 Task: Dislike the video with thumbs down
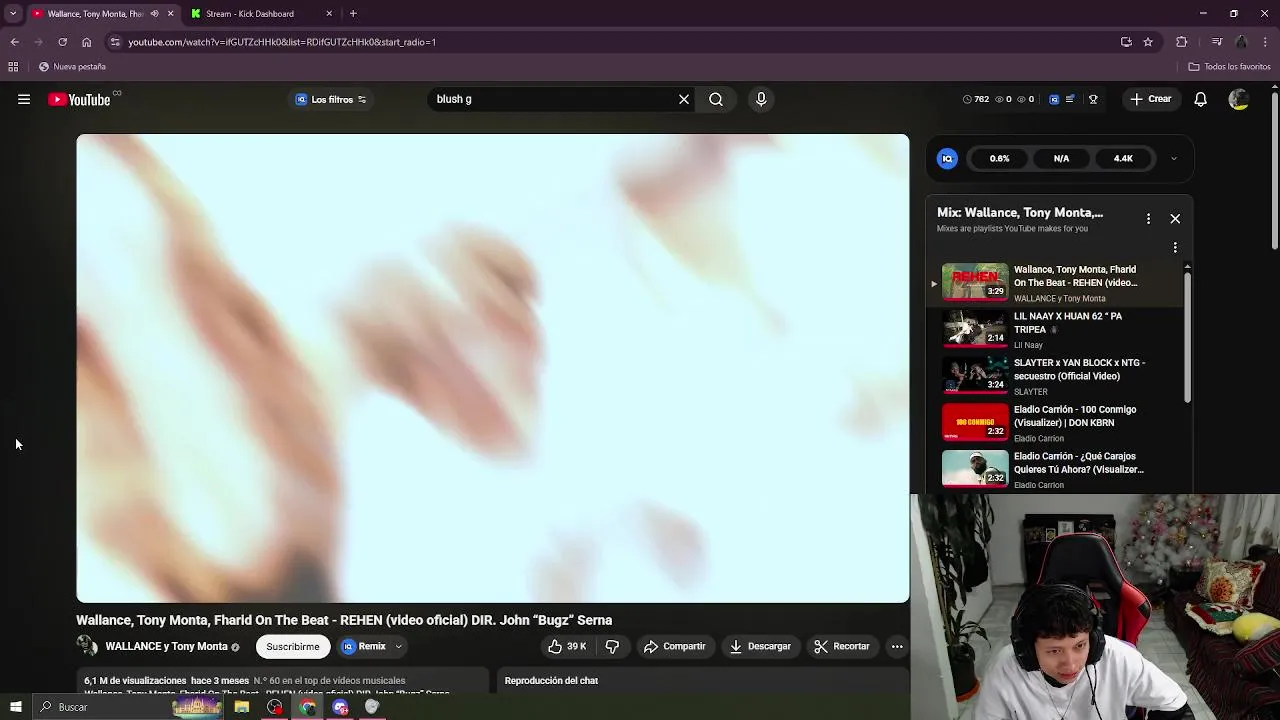[x=612, y=646]
